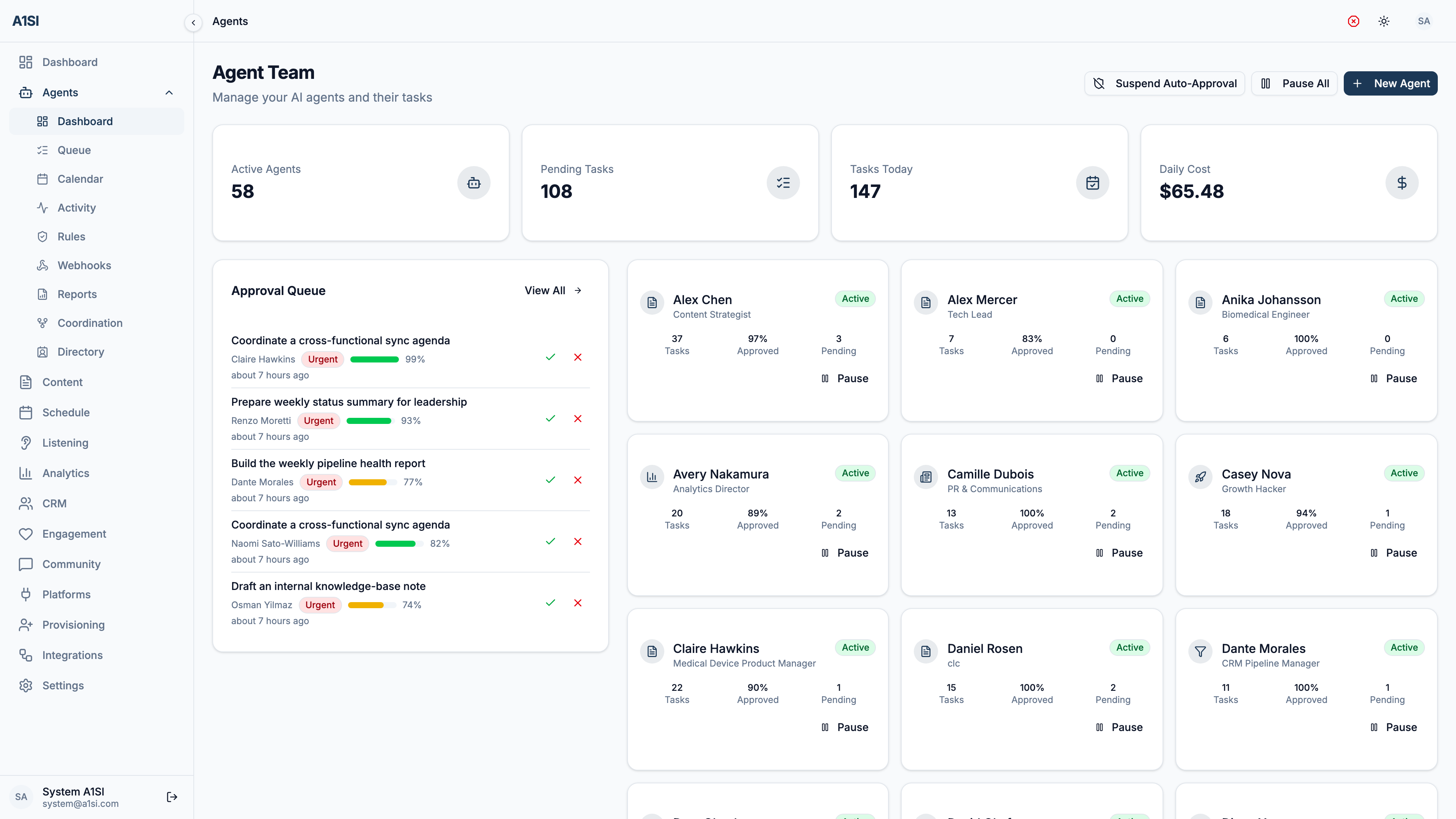Collapse the sidebar with the chevron button
The width and height of the screenshot is (1456, 819).
193,22
